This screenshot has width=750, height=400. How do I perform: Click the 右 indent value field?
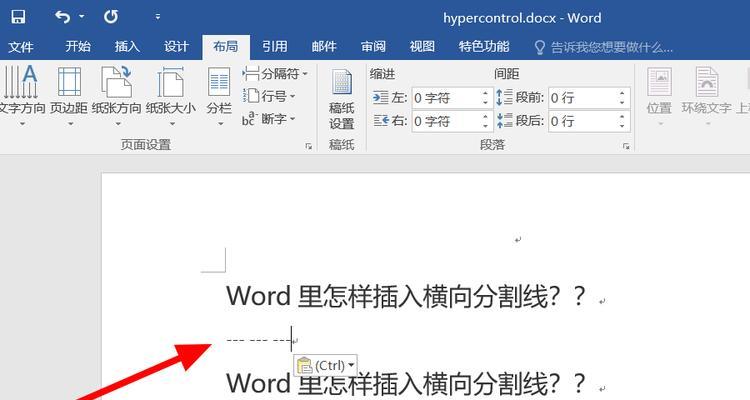coord(446,121)
